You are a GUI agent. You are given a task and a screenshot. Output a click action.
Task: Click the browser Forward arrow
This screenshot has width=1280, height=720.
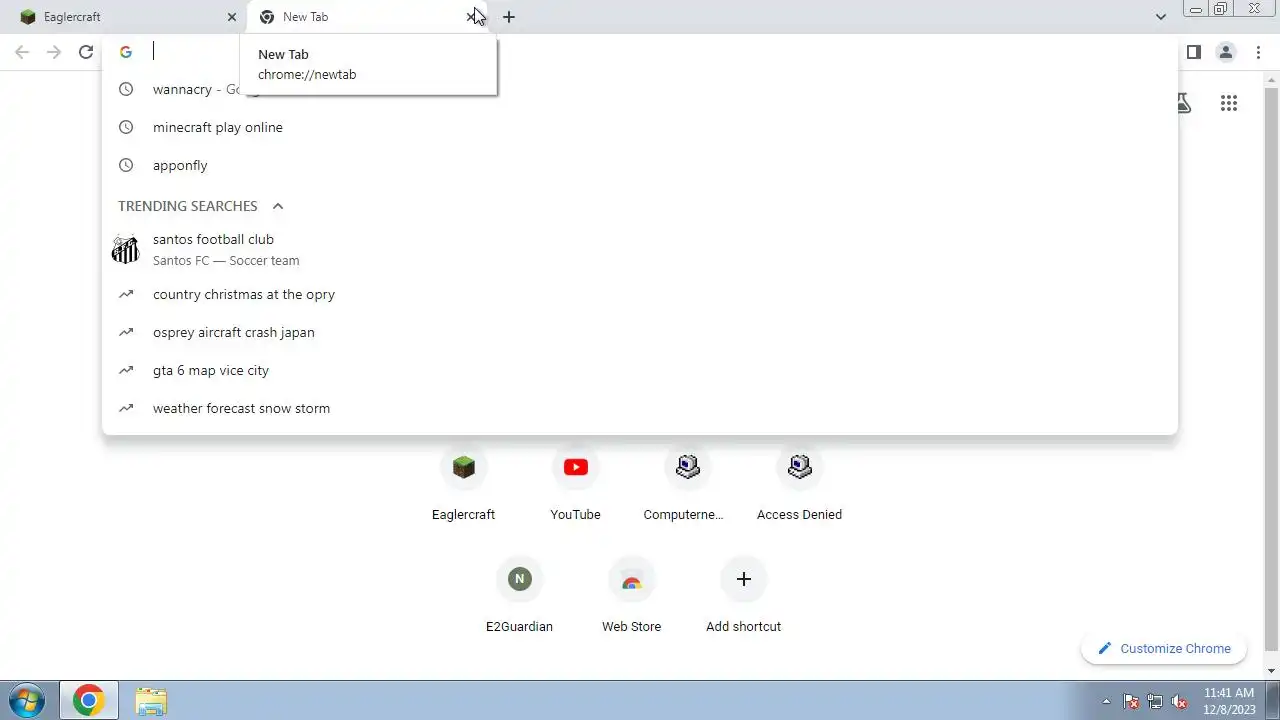tap(54, 52)
